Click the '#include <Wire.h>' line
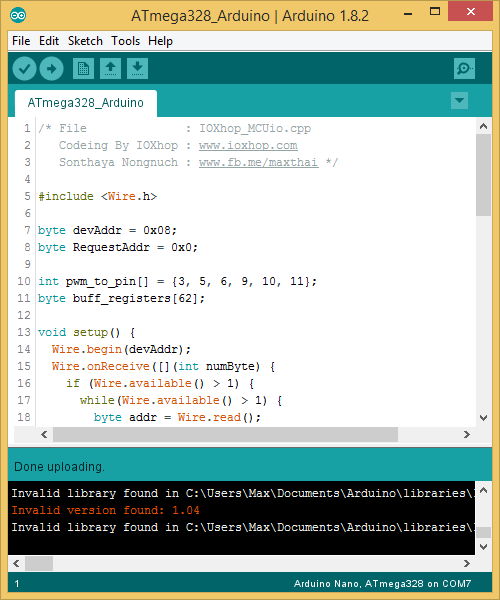Viewport: 500px width, 600px height. (98, 196)
